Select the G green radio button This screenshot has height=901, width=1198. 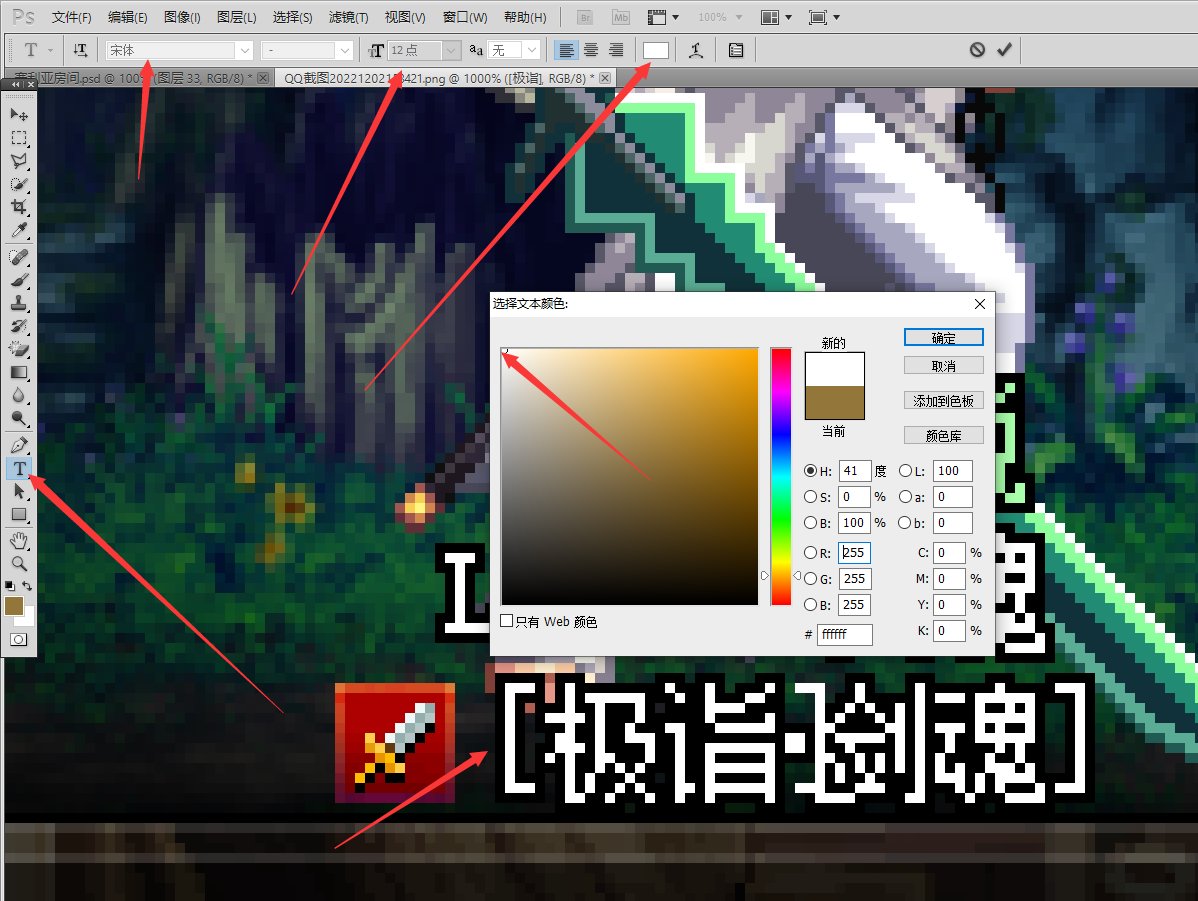click(811, 579)
